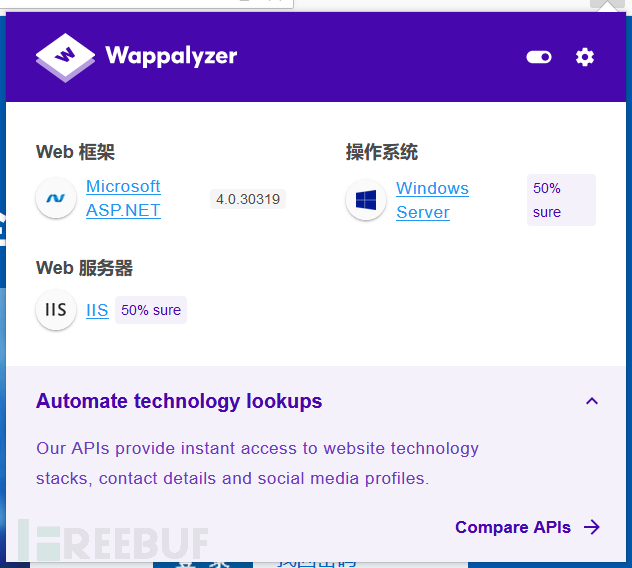Click the arrow next to Compare APIs
The height and width of the screenshot is (568, 632).
pos(592,527)
